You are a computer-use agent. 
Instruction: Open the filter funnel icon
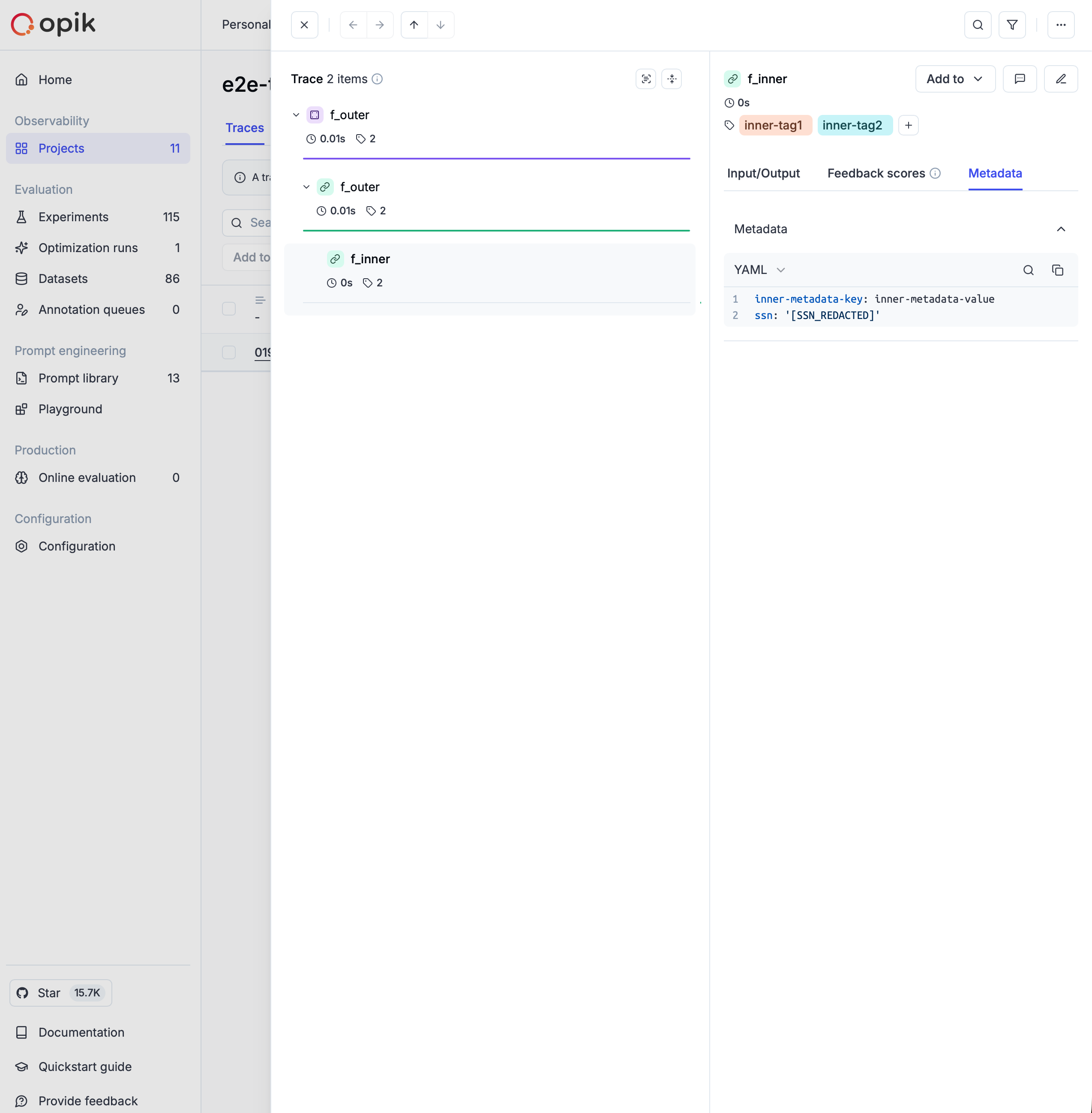[1012, 25]
